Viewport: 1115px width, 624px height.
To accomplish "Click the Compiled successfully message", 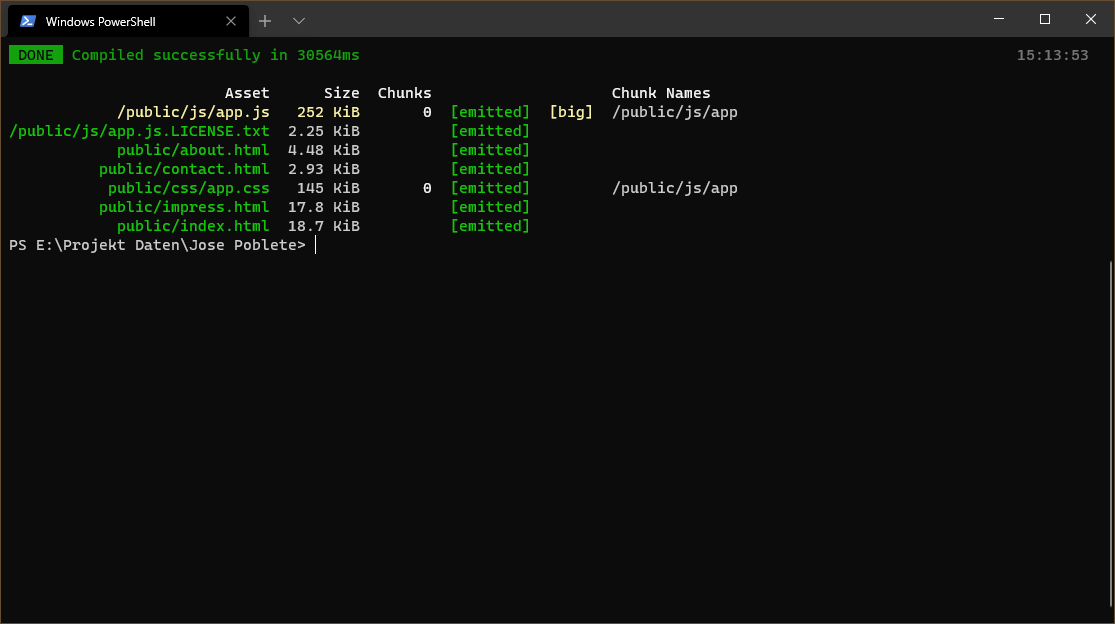I will click(x=215, y=55).
